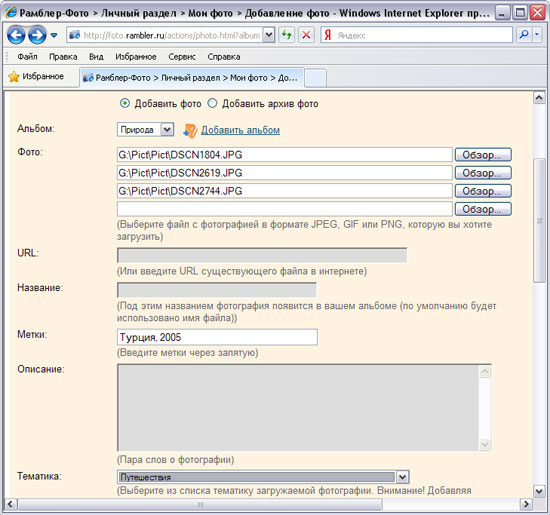Stop loading with the red X icon

click(306, 35)
